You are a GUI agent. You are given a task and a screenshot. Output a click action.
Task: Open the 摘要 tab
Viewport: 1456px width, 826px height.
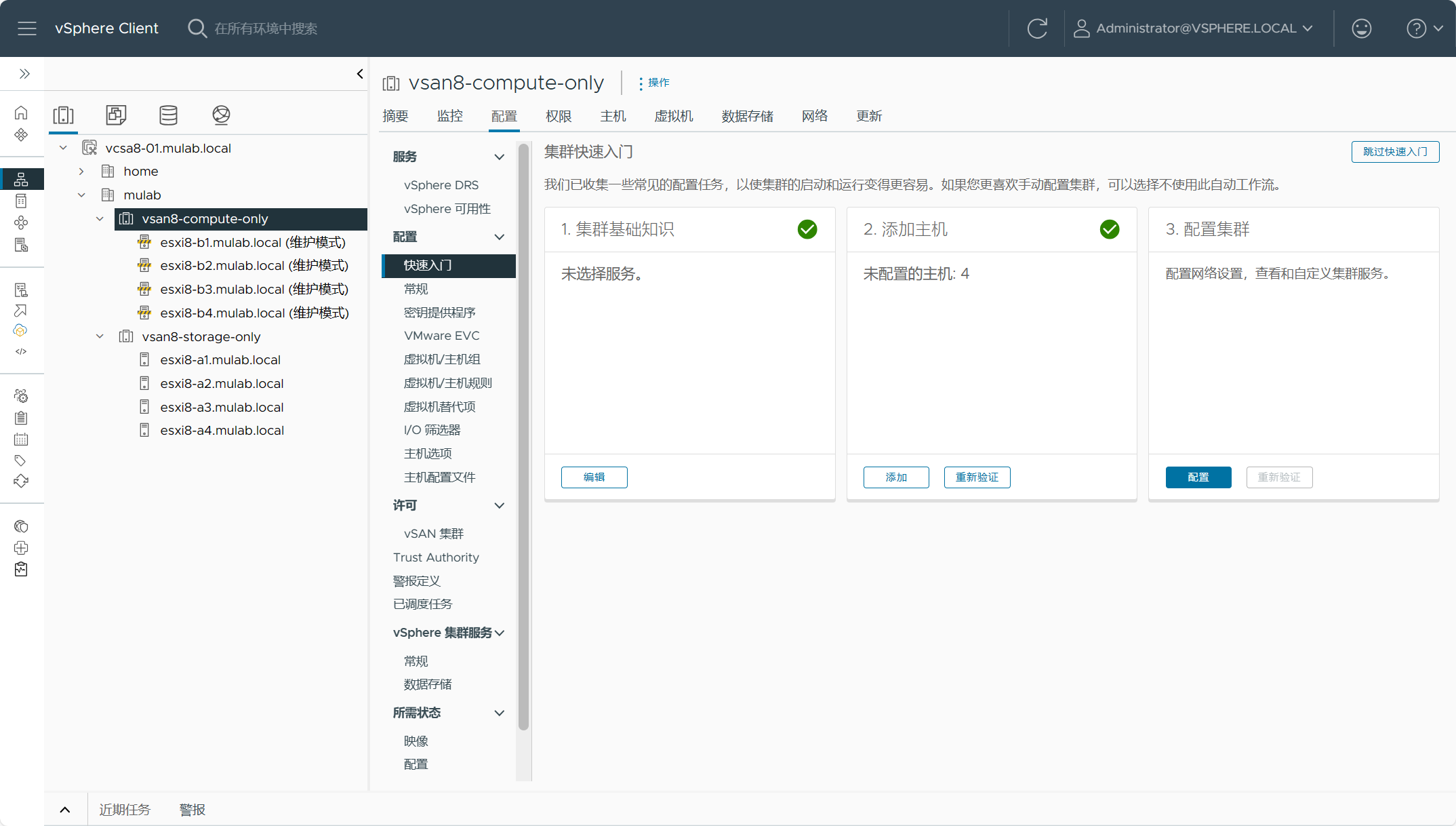tap(395, 117)
